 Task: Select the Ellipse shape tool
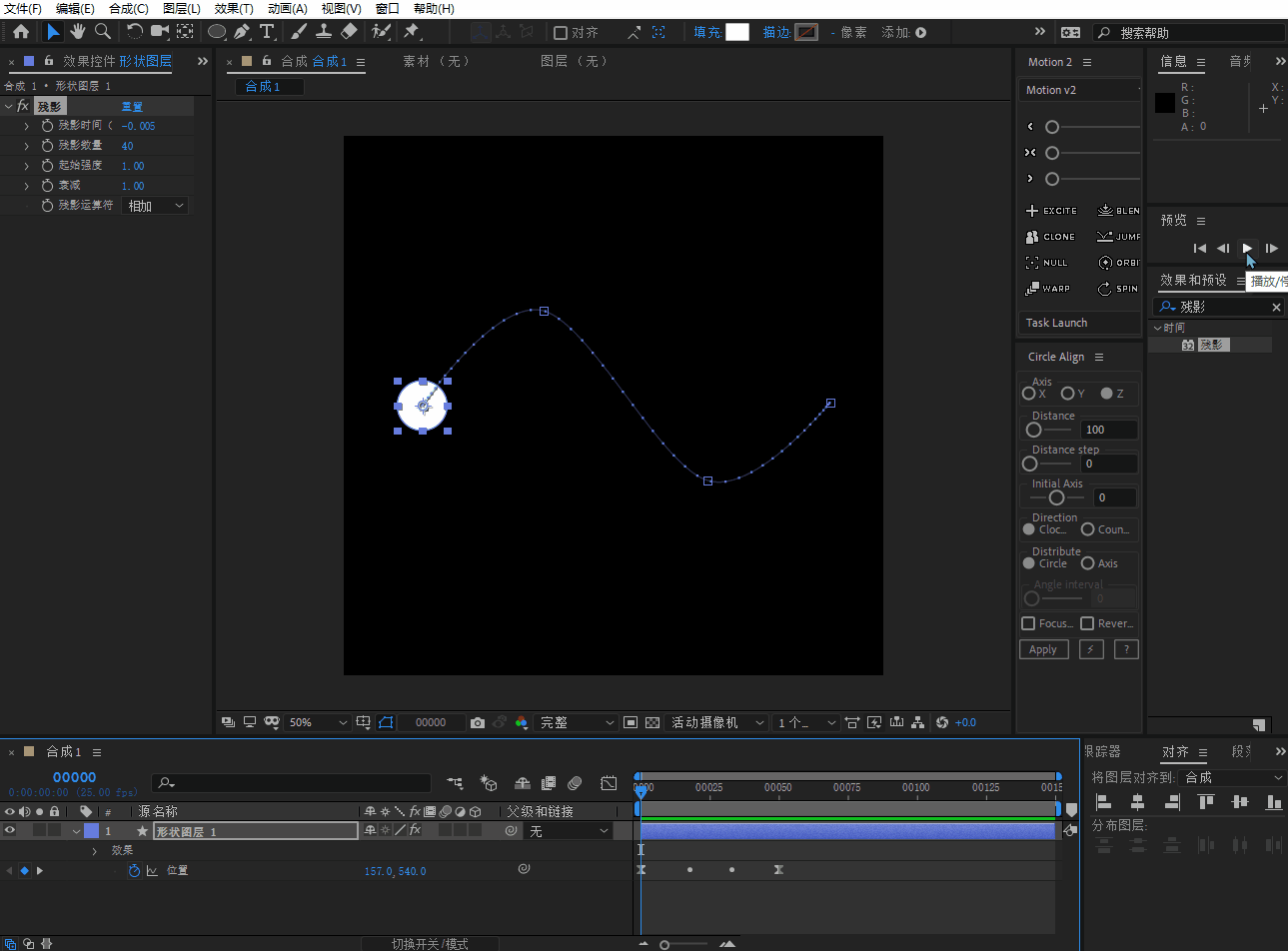(x=217, y=32)
